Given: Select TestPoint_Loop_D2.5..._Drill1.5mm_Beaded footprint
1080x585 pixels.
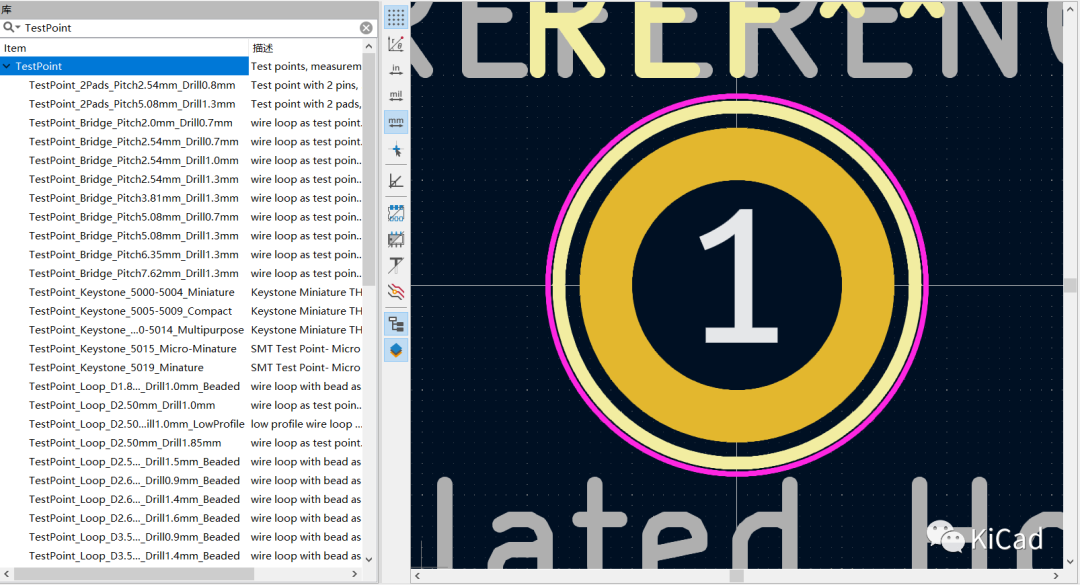Looking at the screenshot, I should coord(134,462).
